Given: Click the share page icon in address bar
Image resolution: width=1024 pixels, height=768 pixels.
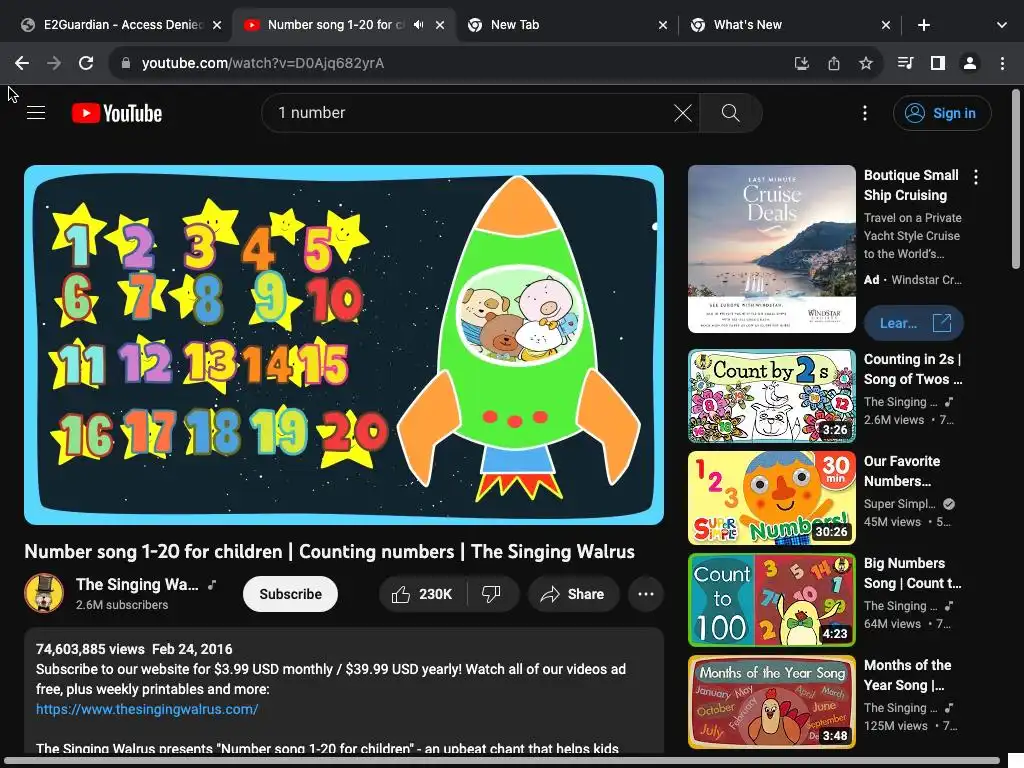Looking at the screenshot, I should point(833,63).
